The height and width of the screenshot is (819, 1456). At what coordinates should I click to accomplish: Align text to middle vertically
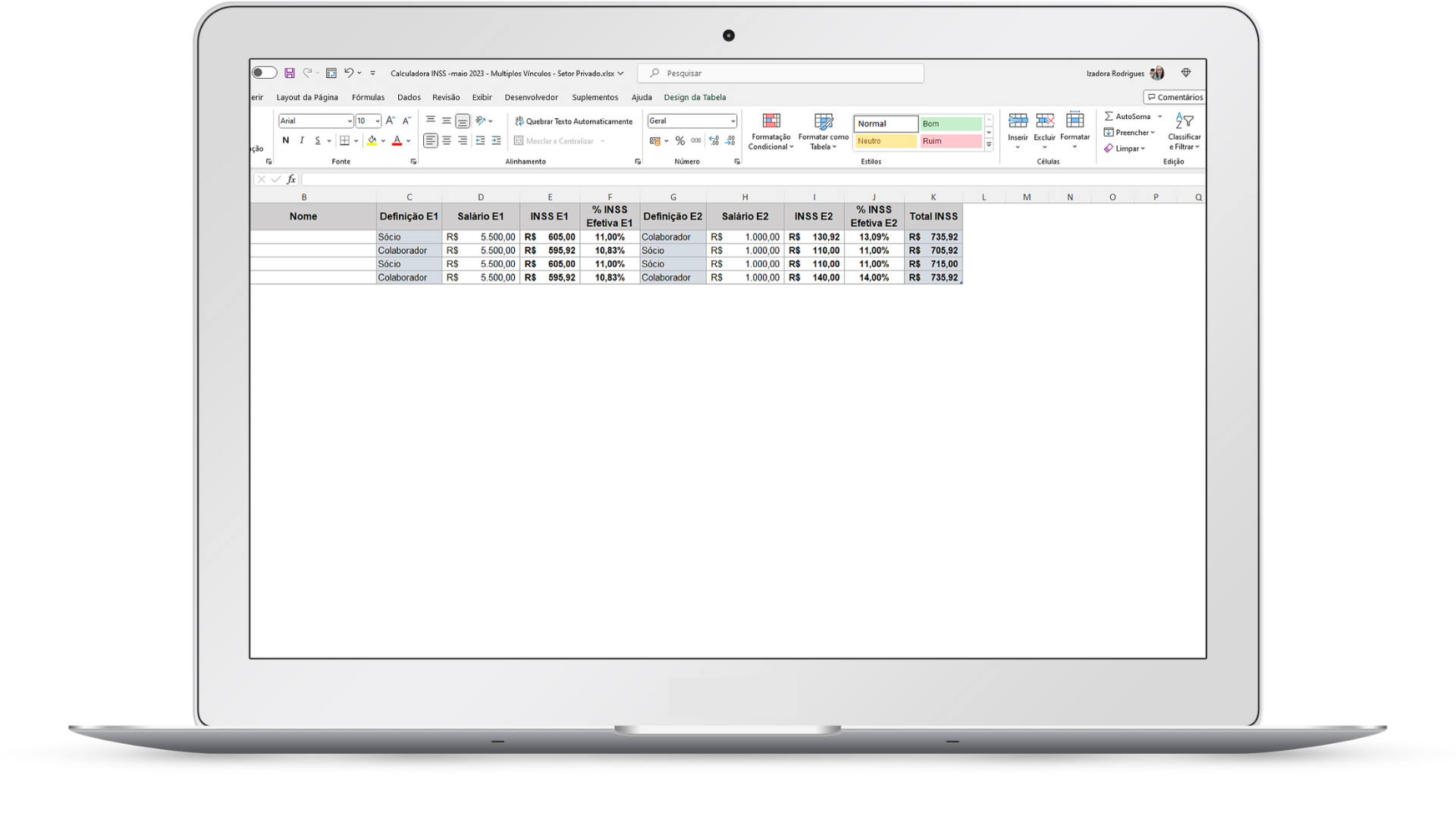point(447,121)
